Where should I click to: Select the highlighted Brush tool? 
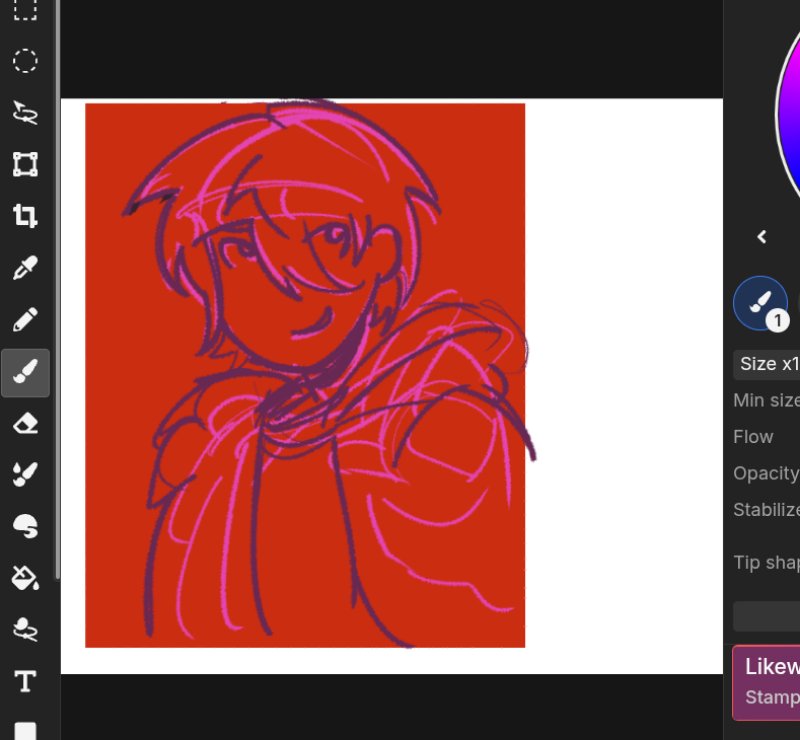coord(25,373)
